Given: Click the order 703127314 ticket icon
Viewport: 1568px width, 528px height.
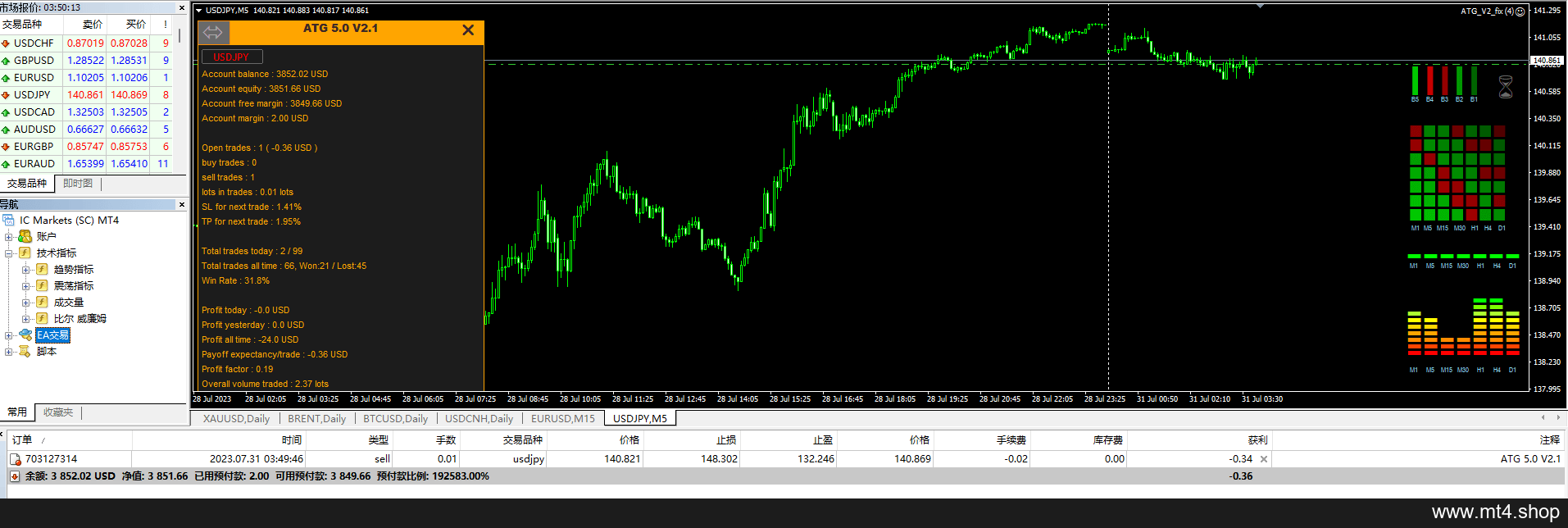Looking at the screenshot, I should click(x=15, y=459).
